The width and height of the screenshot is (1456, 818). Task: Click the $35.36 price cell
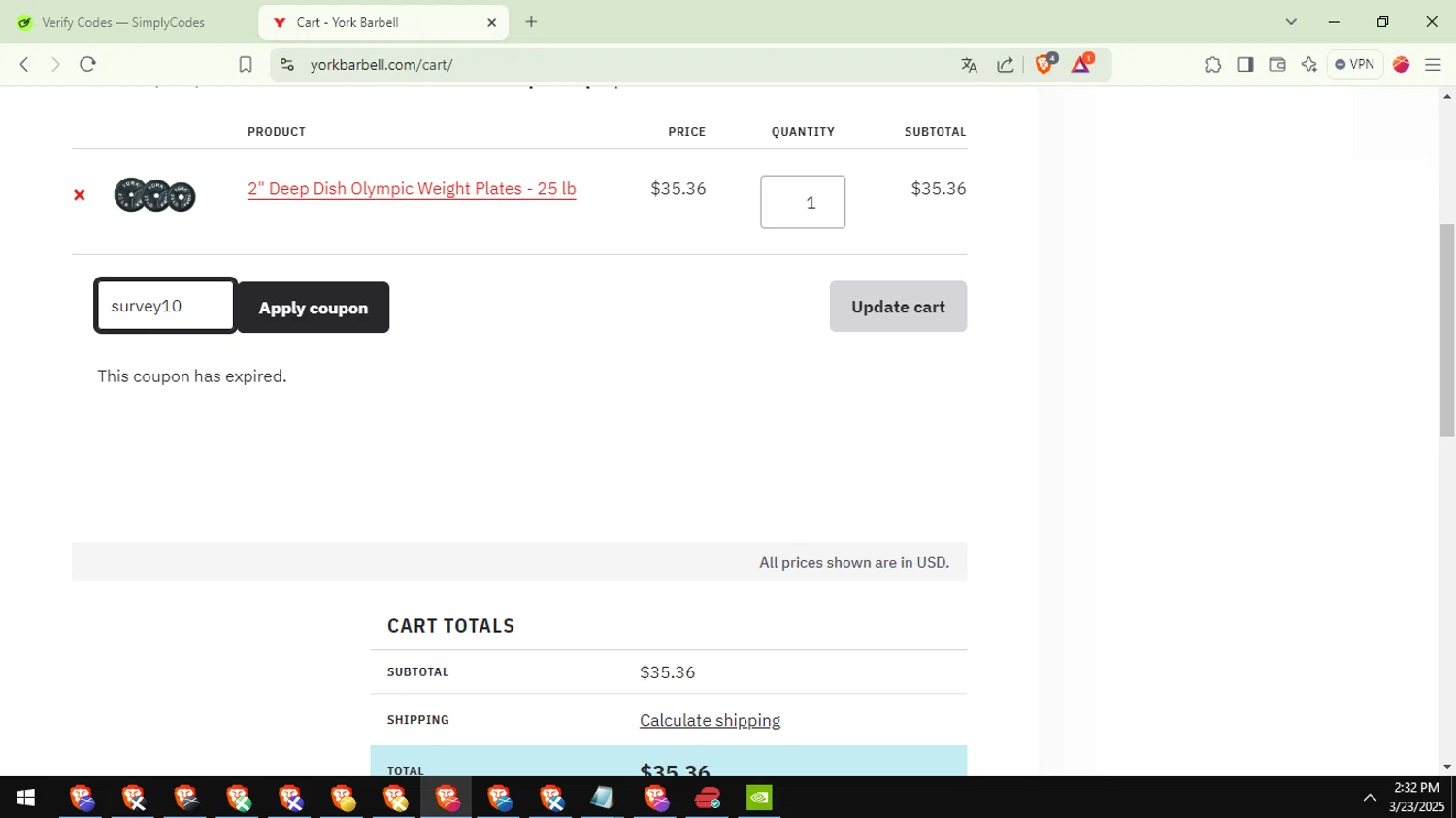(x=678, y=188)
